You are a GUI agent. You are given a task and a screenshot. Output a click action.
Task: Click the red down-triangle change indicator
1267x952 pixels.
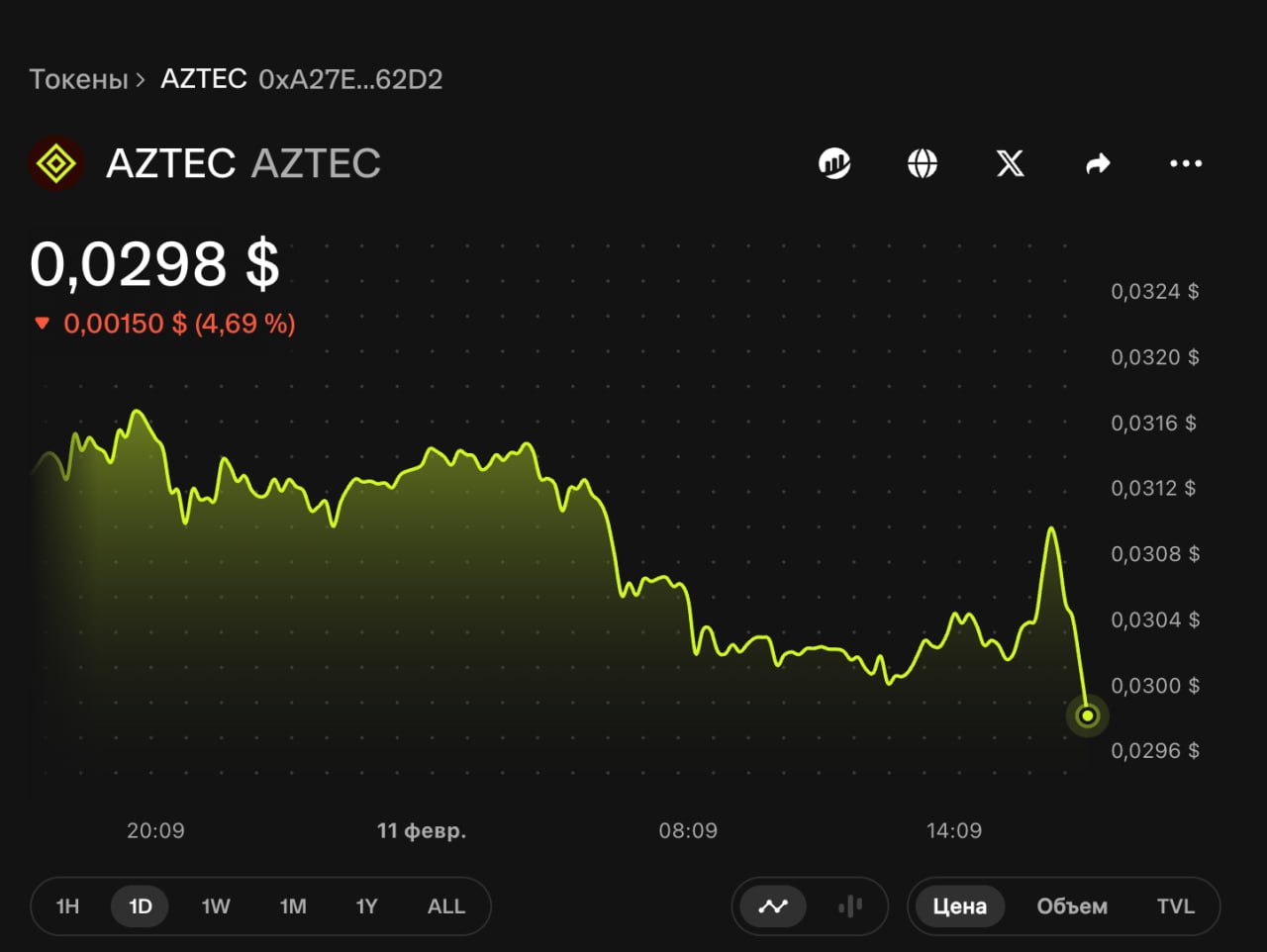42,324
